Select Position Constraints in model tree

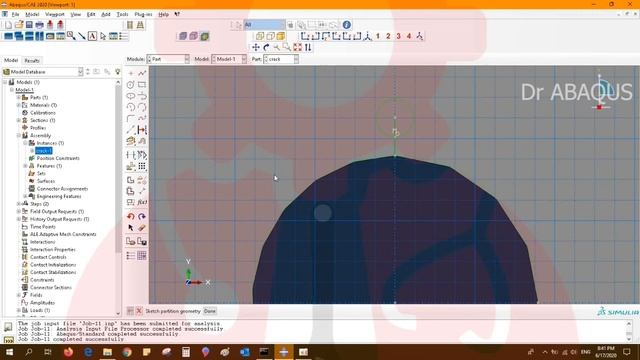pyautogui.click(x=58, y=158)
